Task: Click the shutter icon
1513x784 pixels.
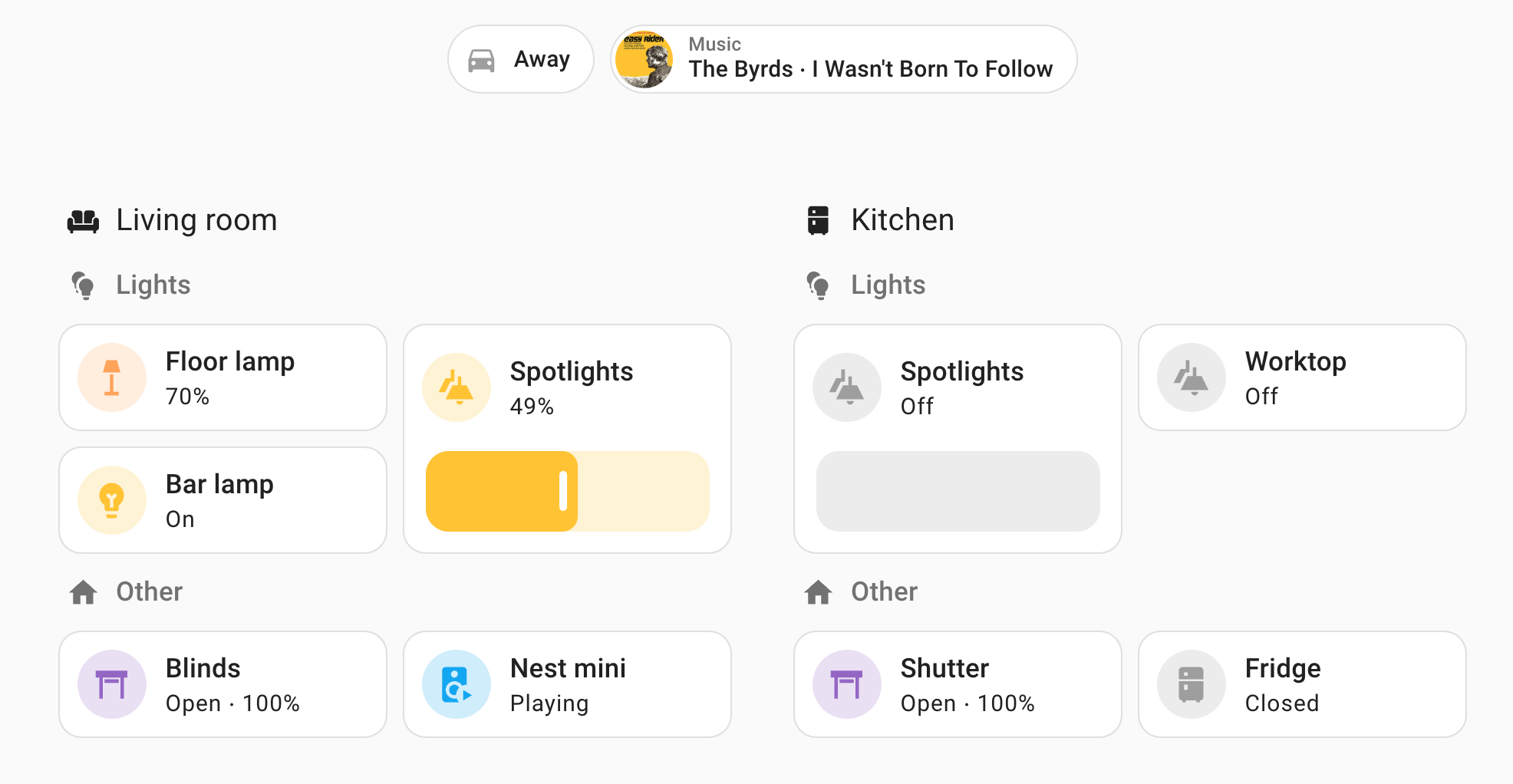Action: click(x=846, y=684)
